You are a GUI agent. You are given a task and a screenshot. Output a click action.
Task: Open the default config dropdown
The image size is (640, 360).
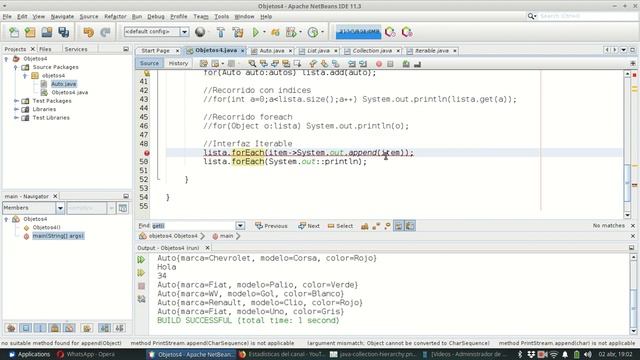coord(184,32)
